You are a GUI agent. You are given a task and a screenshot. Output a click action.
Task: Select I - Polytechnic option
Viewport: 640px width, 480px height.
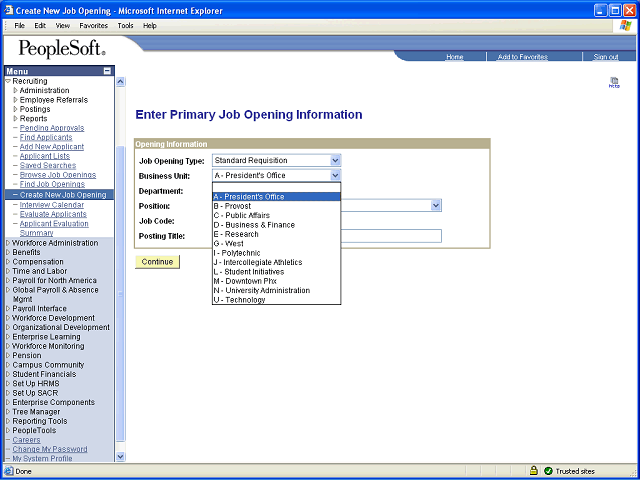276,253
